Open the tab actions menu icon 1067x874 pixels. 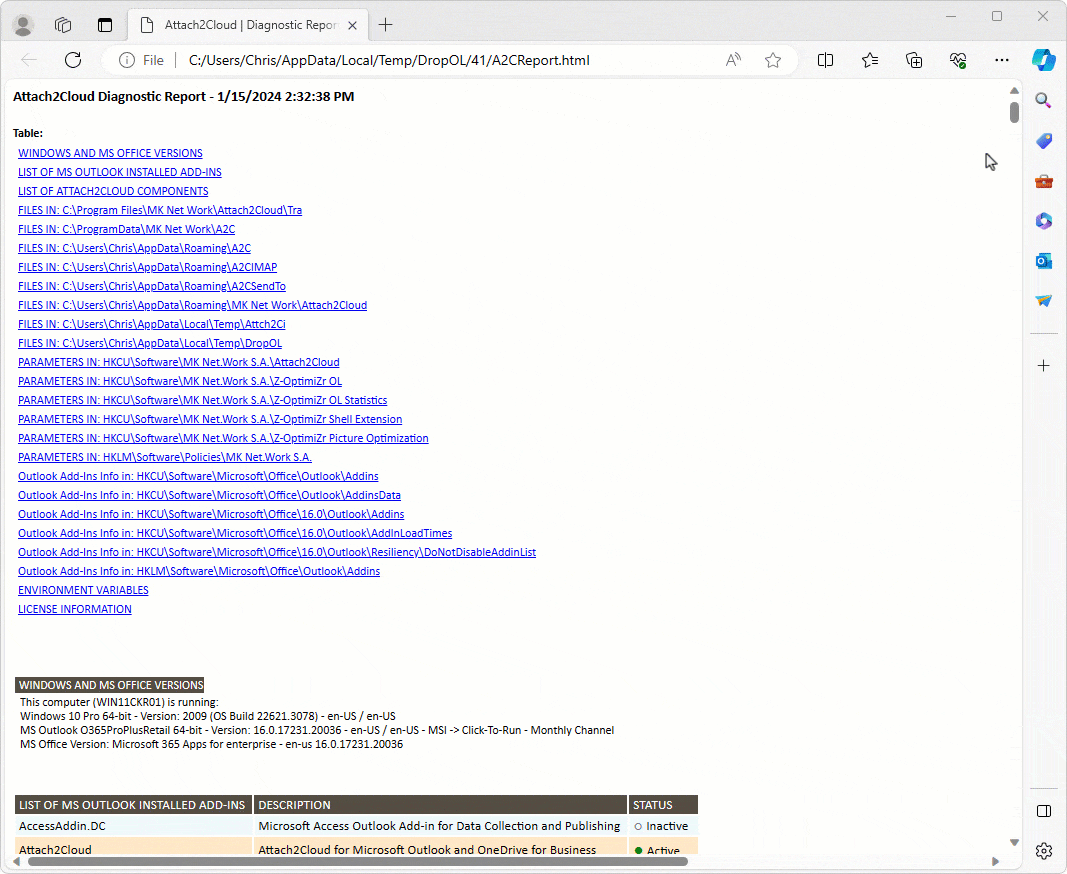[x=105, y=25]
